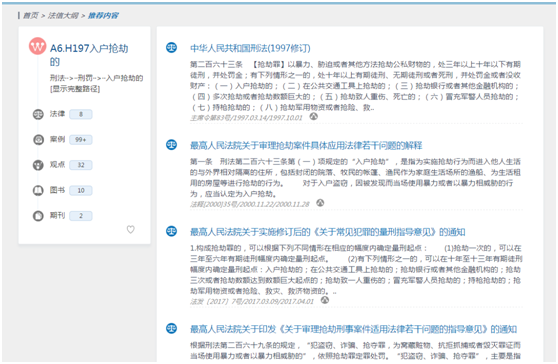Image resolution: width=558 pixels, height=364 pixels.
Task: Open 关于审理抢劫刑事案件适用法律若干问题的指导意见 link
Action: 353,329
